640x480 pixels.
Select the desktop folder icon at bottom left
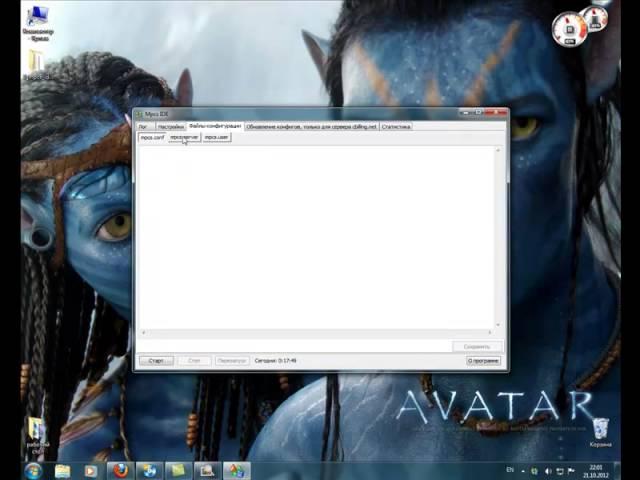pyautogui.click(x=38, y=436)
